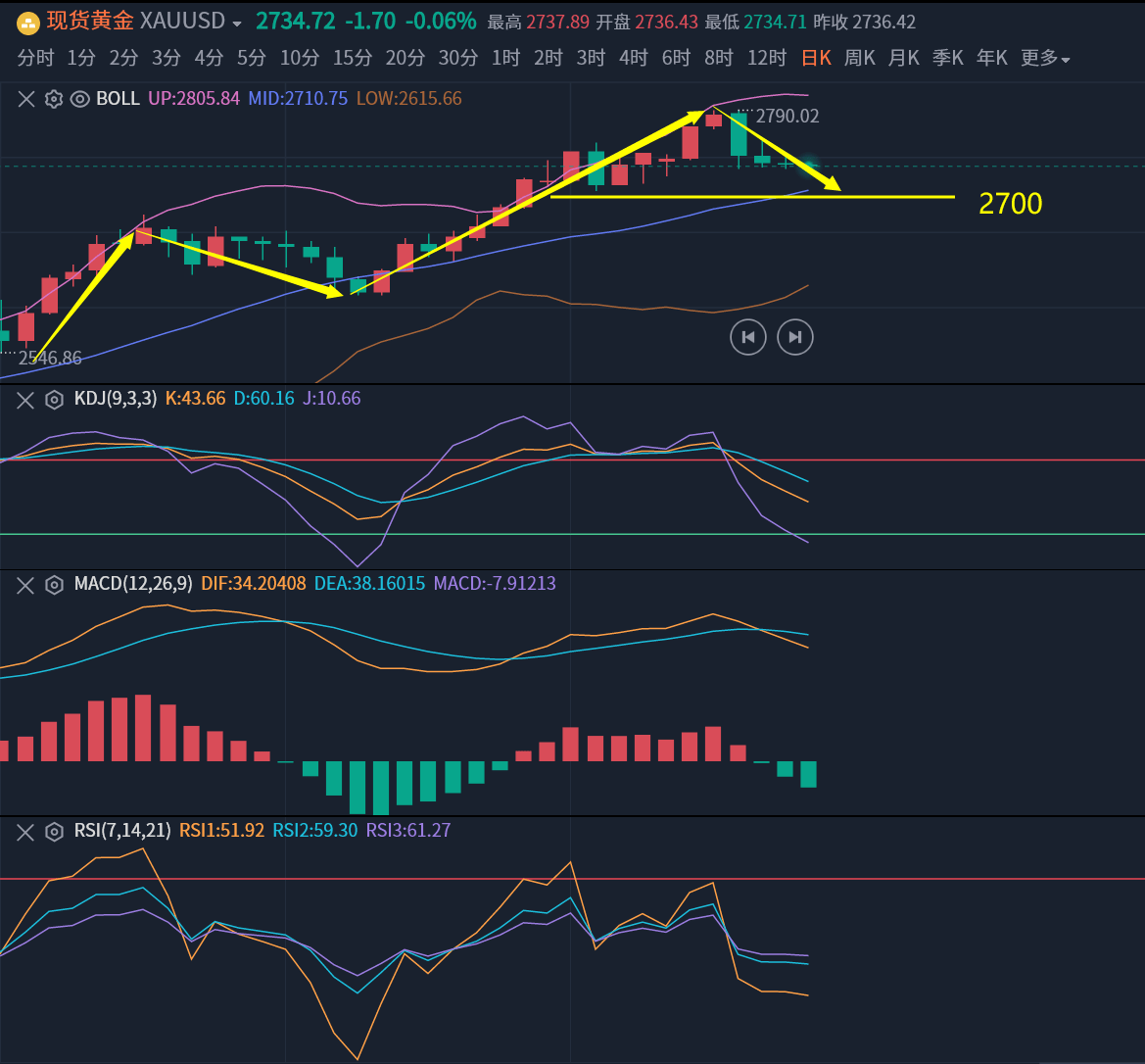The width and height of the screenshot is (1145, 1064).
Task: Open KDJ indicator settings
Action: [54, 400]
